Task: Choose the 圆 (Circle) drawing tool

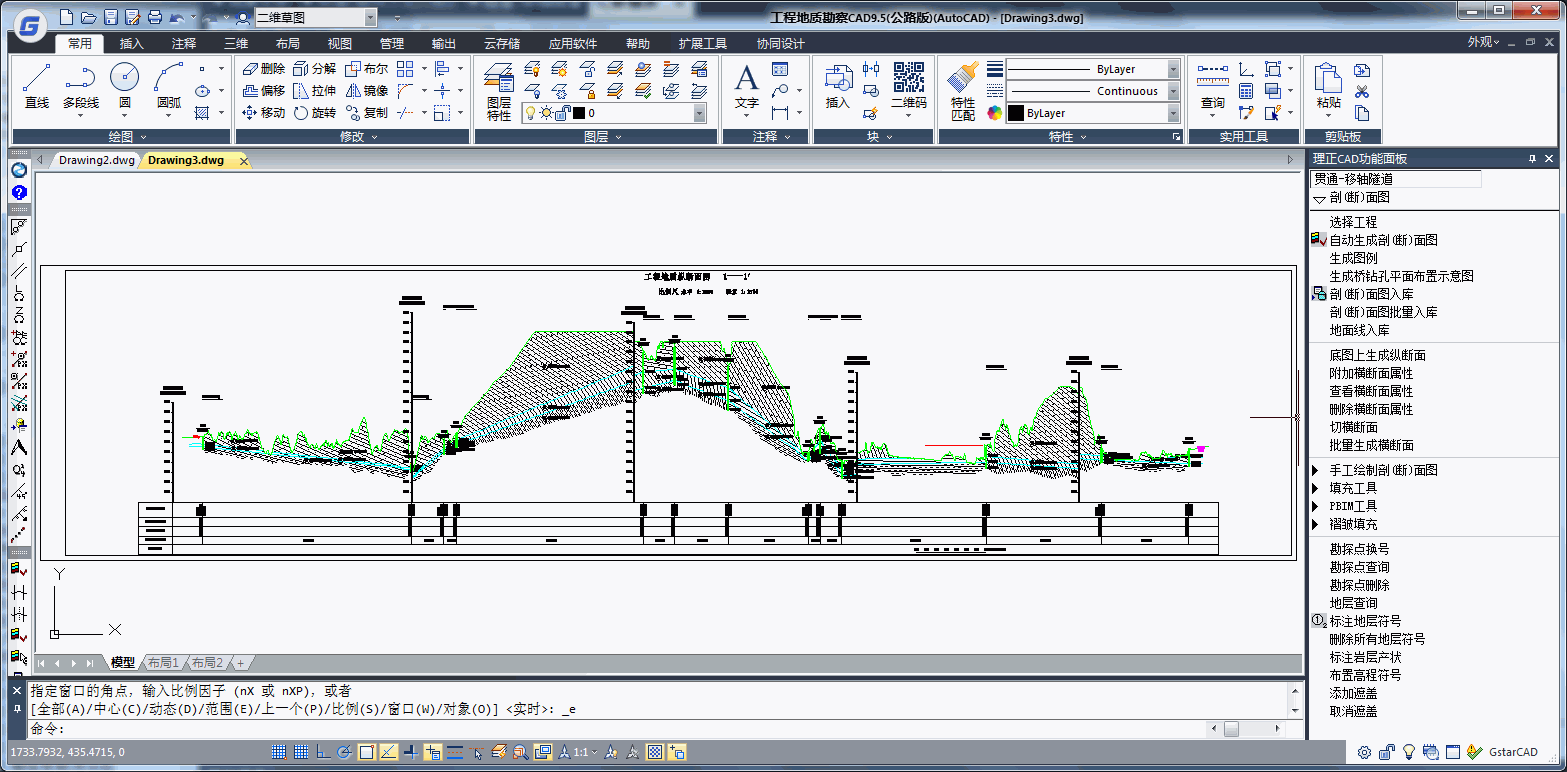Action: [124, 85]
